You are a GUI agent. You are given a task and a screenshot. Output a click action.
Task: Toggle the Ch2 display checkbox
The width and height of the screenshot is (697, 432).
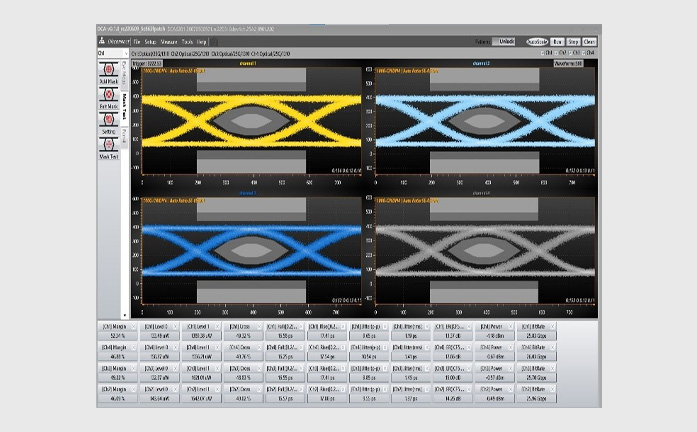pyautogui.click(x=557, y=53)
